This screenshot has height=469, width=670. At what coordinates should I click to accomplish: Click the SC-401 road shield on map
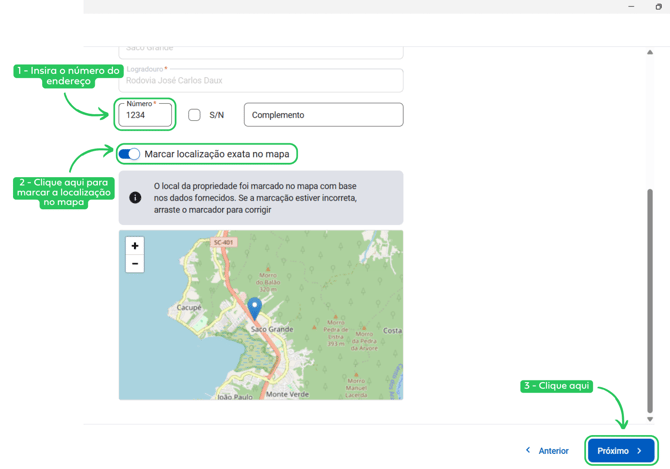(x=223, y=242)
